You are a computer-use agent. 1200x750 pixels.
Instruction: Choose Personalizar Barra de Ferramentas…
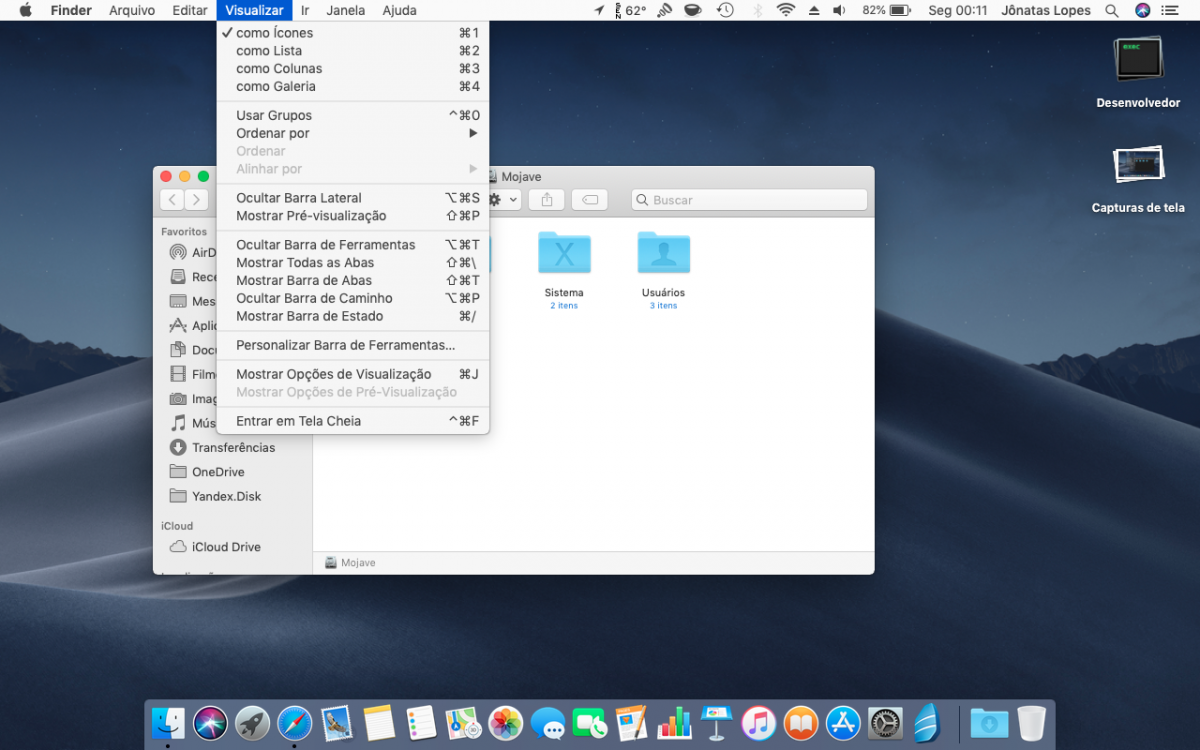(x=353, y=346)
